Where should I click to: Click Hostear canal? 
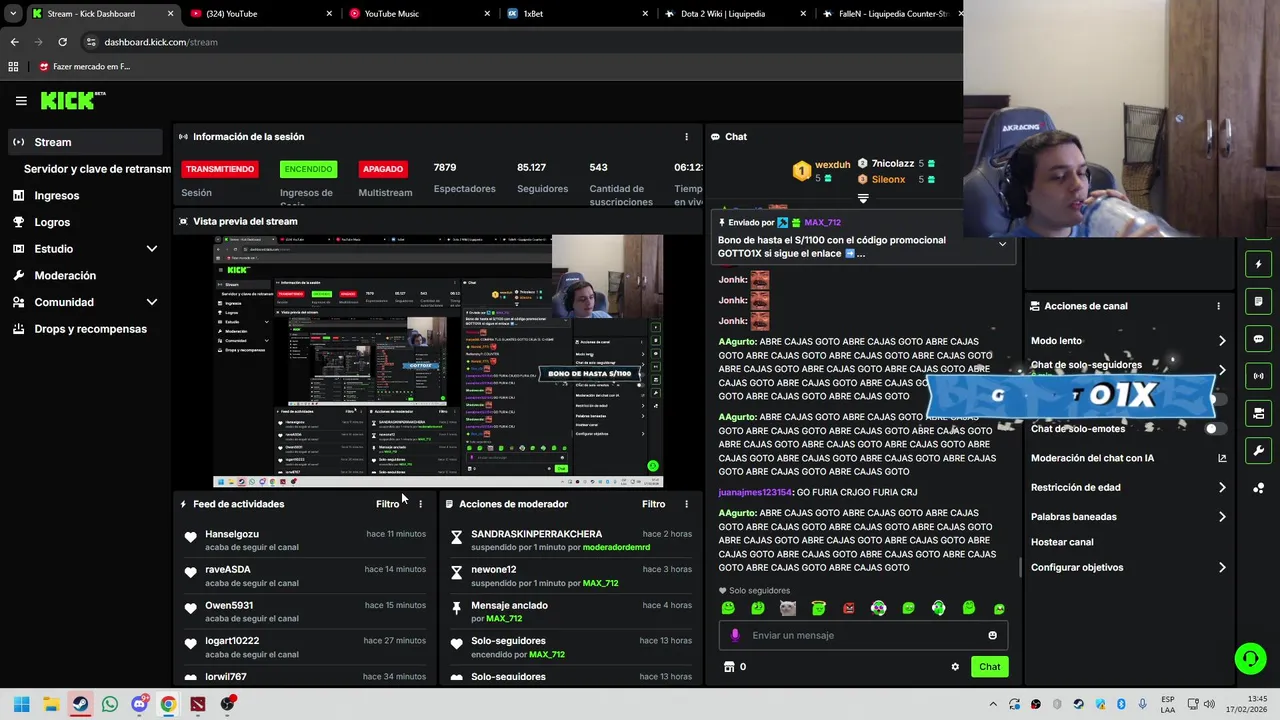pos(1062,542)
